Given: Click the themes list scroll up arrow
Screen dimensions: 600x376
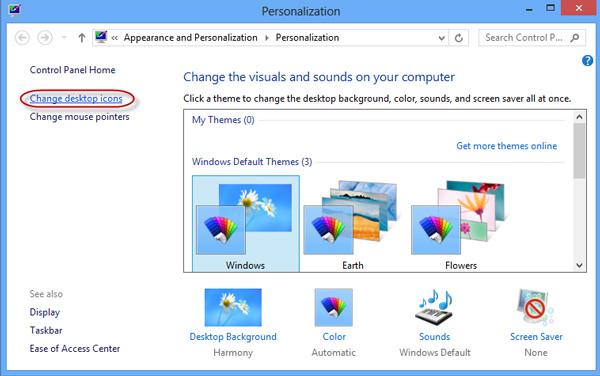Looking at the screenshot, I should click(x=579, y=117).
